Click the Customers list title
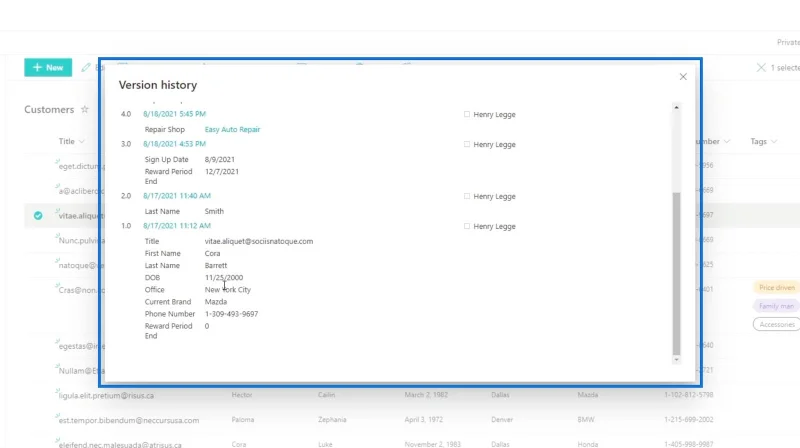 [49, 110]
